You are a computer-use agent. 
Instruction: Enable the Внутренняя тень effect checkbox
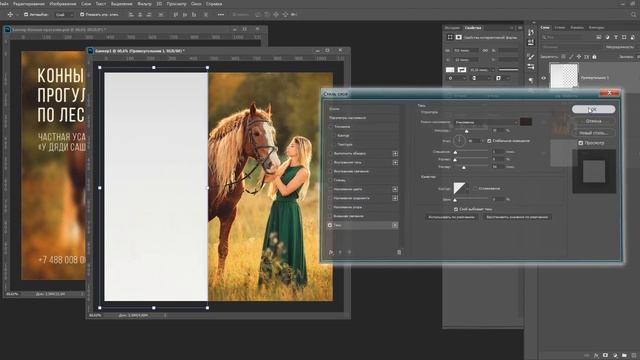point(330,162)
